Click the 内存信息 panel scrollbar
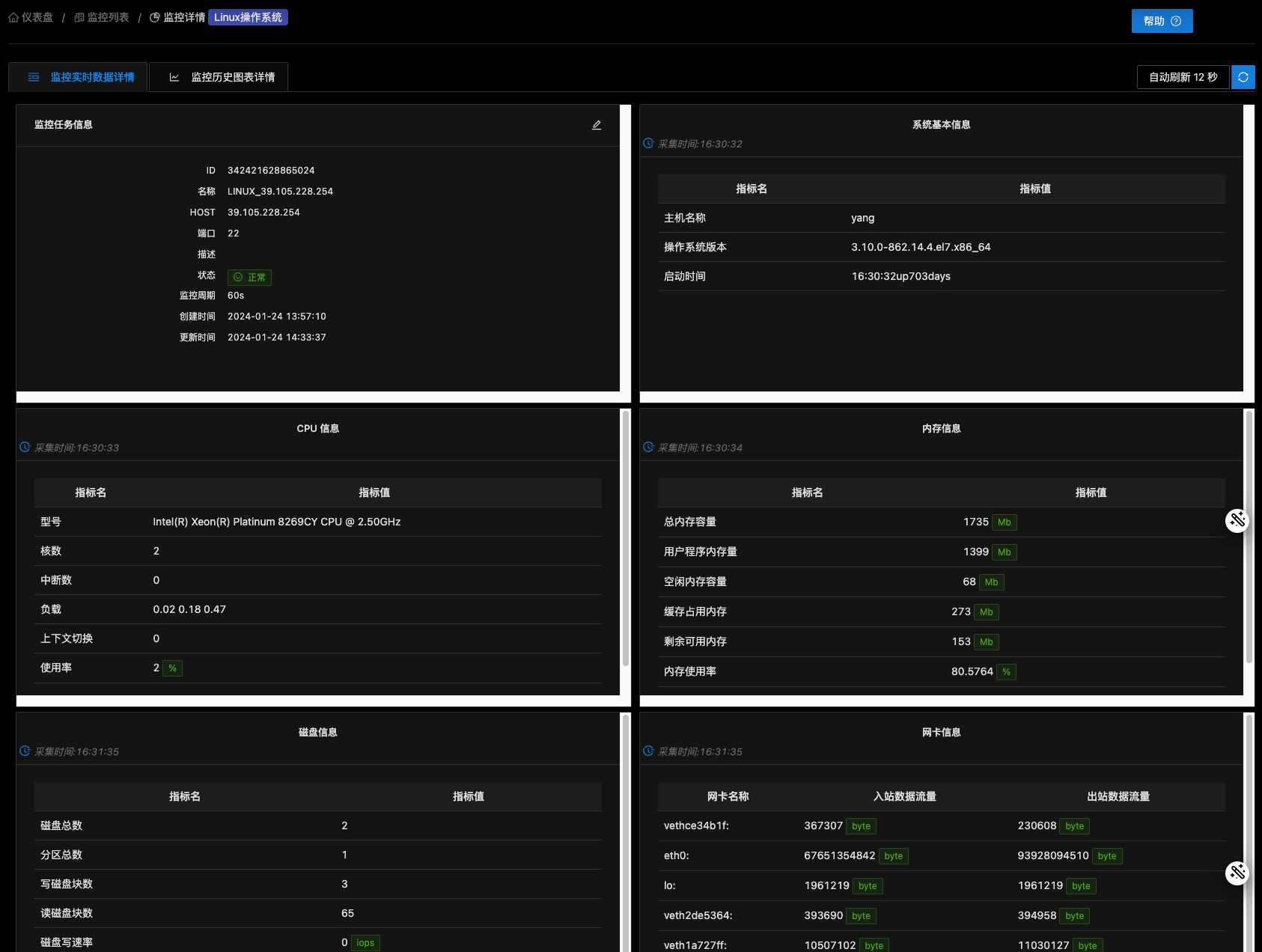Screen dimensions: 1262x952 point(1249,539)
